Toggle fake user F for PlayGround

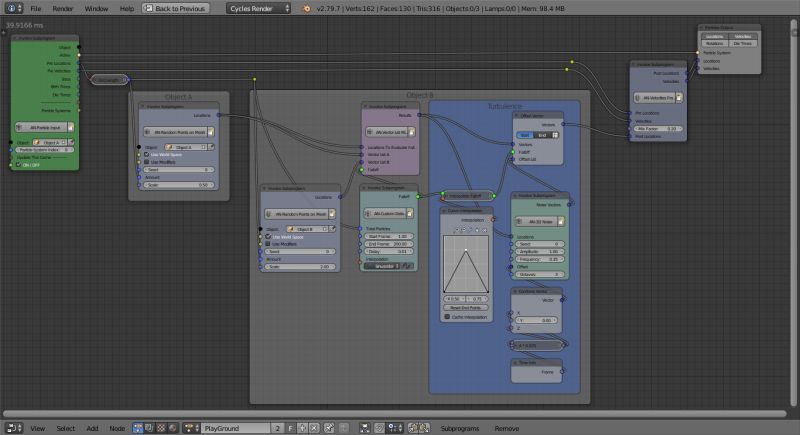(290, 428)
